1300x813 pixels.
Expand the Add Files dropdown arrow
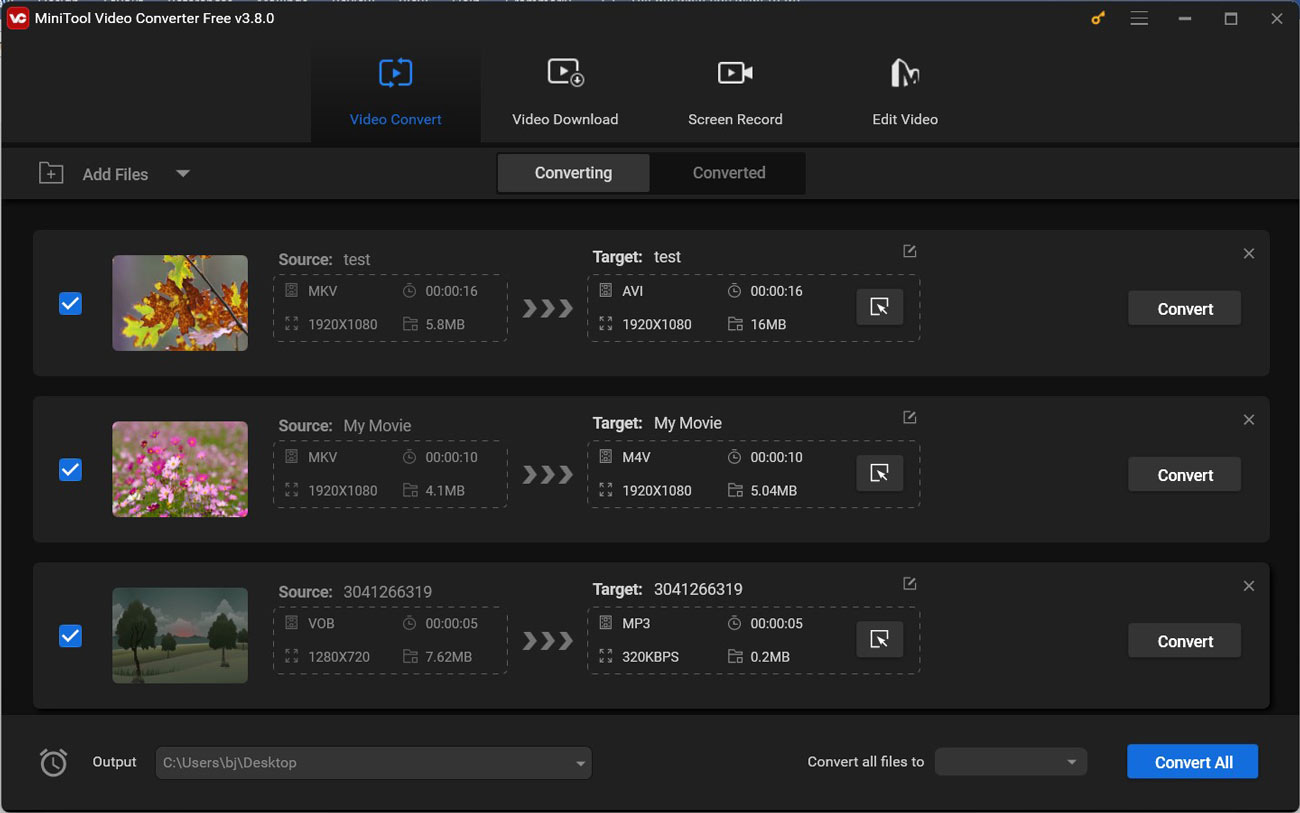[183, 173]
